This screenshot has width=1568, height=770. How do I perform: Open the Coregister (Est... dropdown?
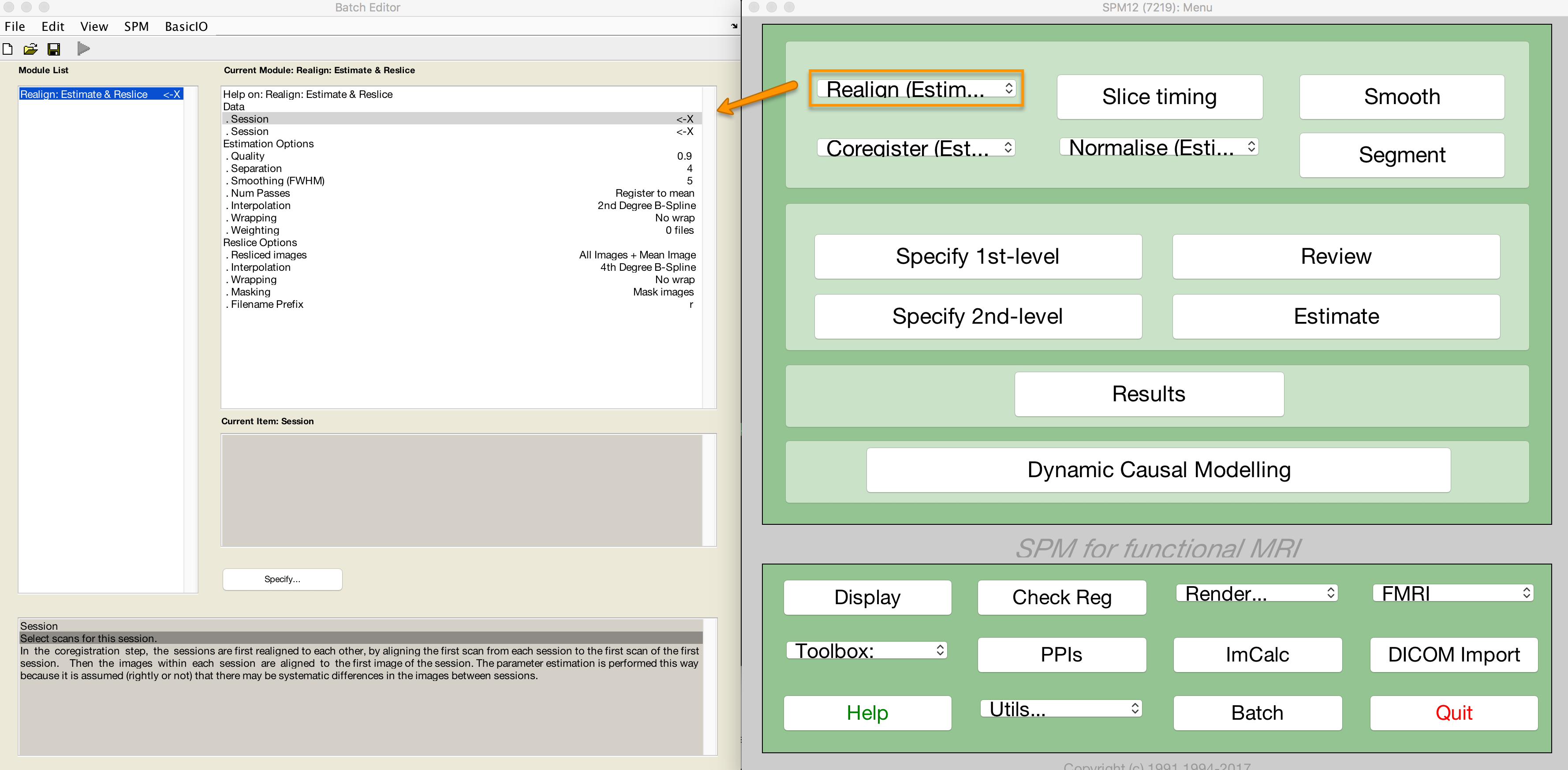pyautogui.click(x=915, y=148)
